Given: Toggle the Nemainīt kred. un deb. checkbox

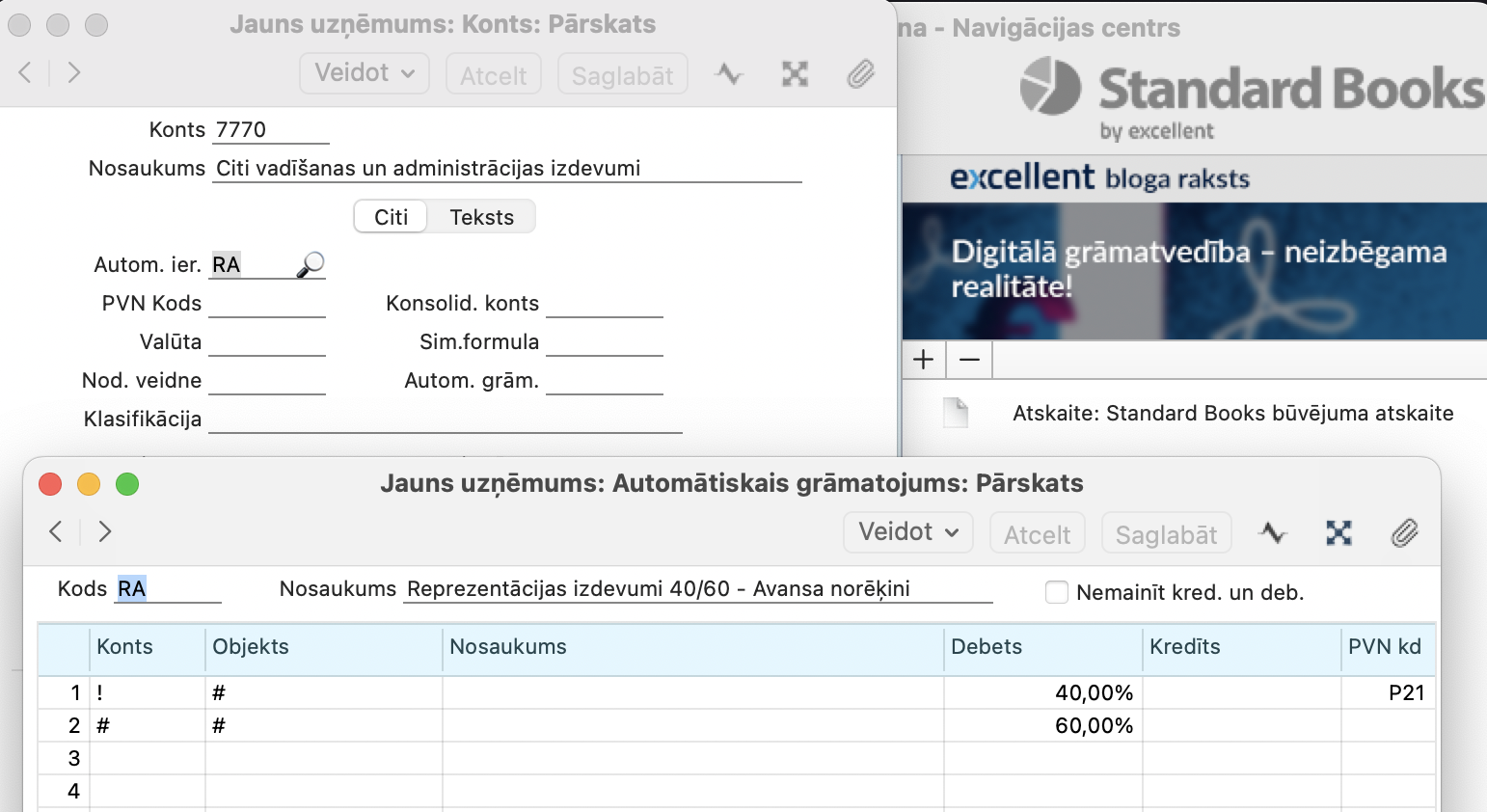Looking at the screenshot, I should click(x=1057, y=592).
